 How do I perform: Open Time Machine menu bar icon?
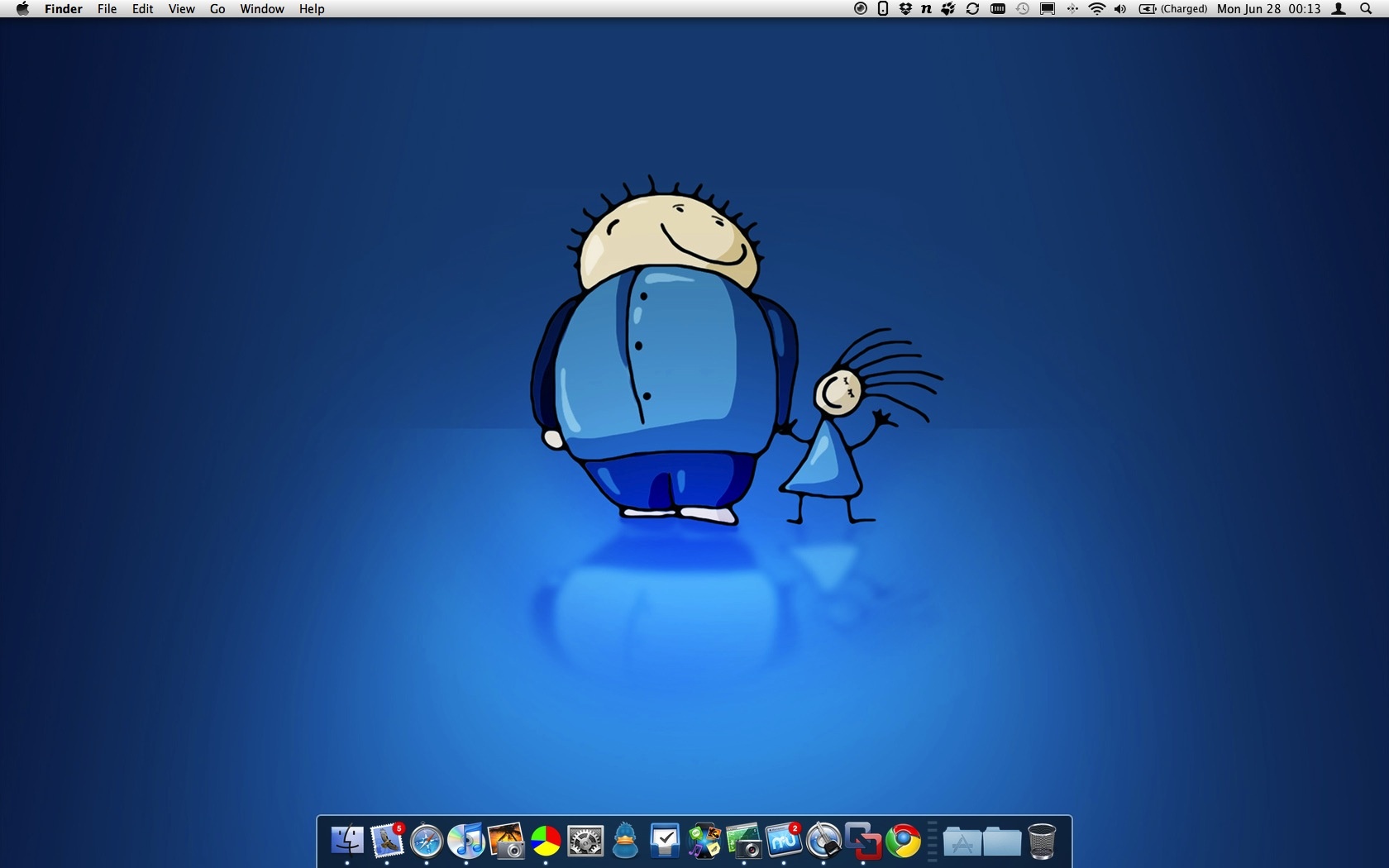1023,9
